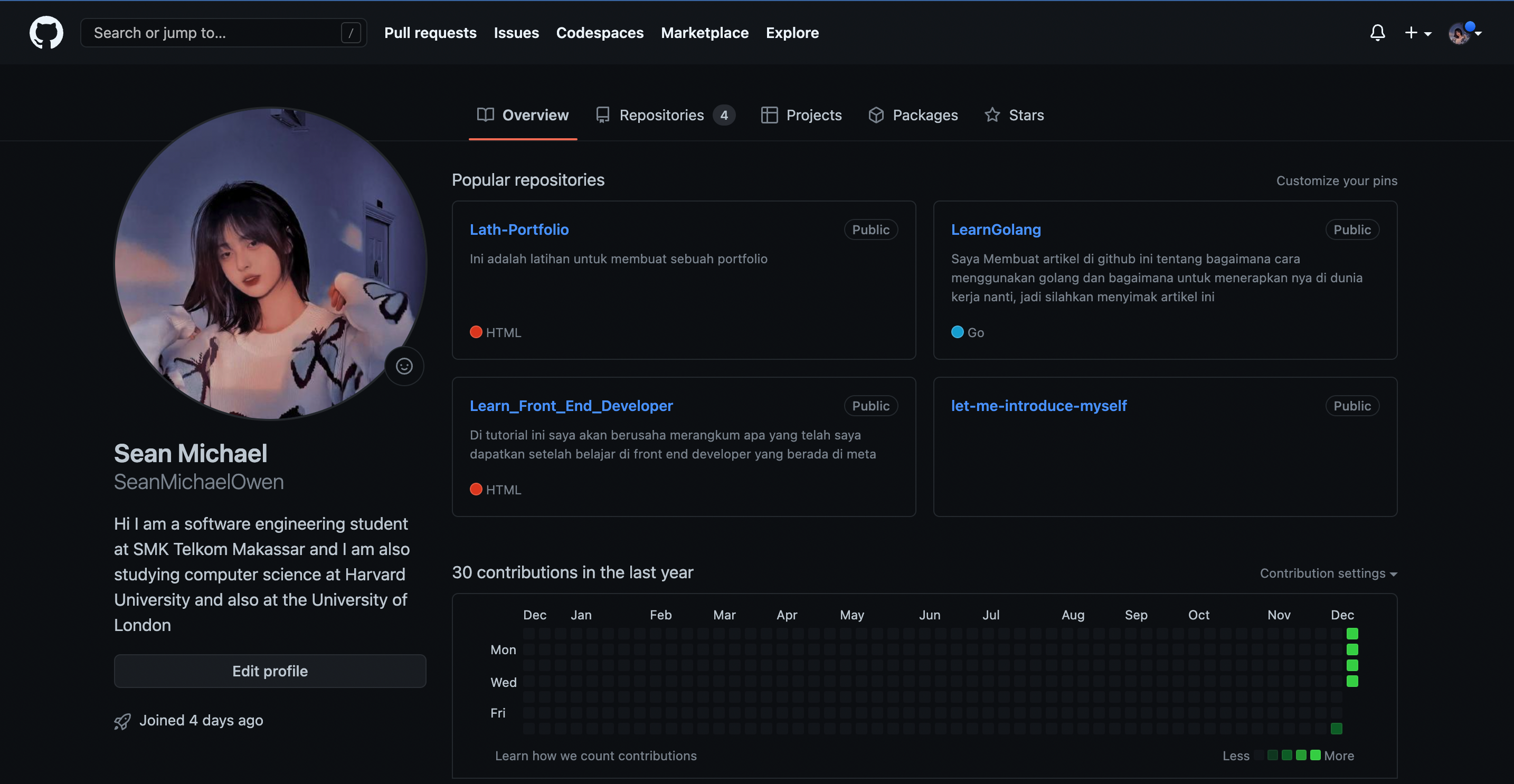1514x784 pixels.
Task: Click the HTML language dot on Learn_Front_End_Developer
Action: click(x=476, y=489)
